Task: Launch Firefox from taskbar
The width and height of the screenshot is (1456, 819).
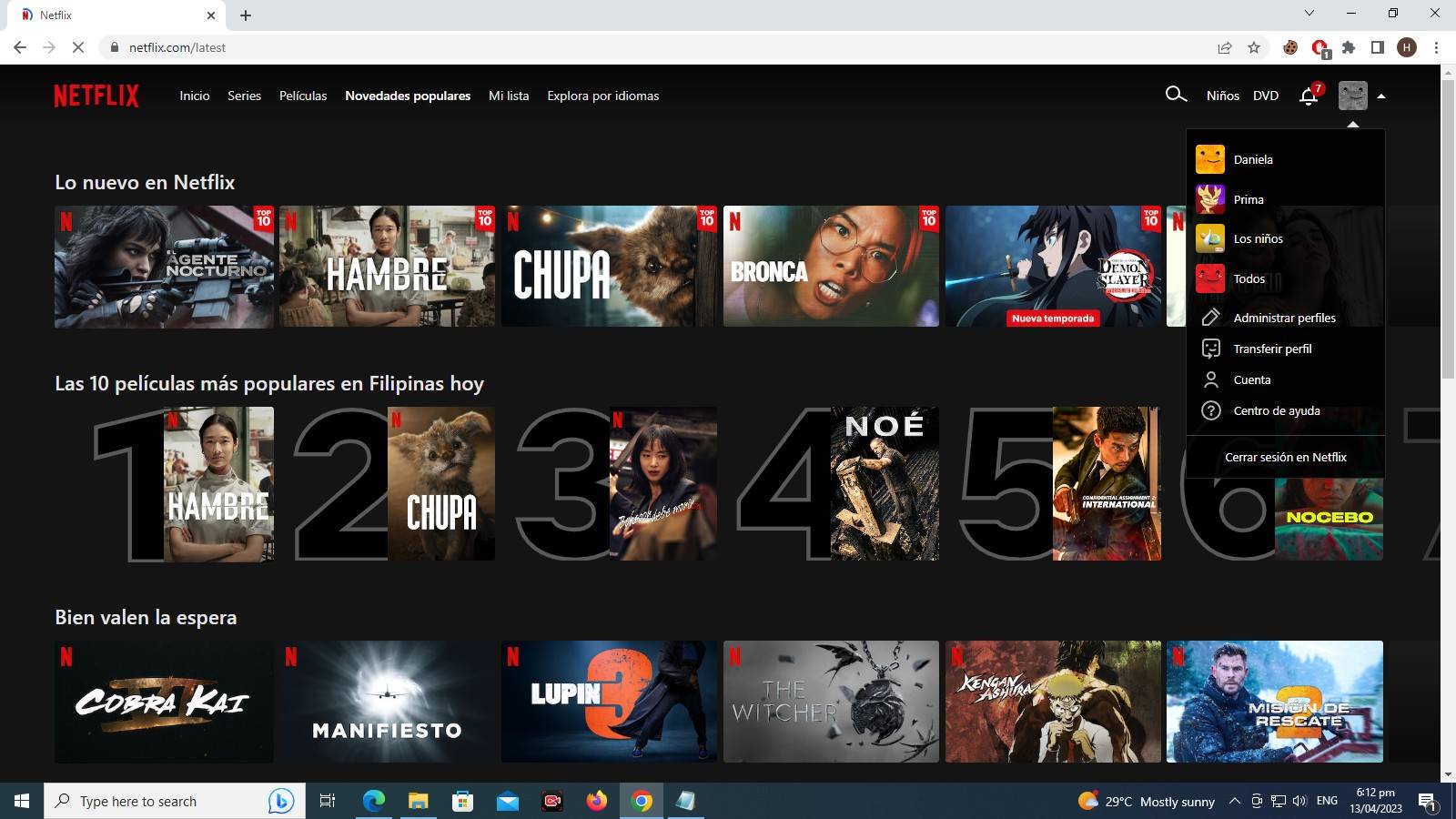Action: pyautogui.click(x=597, y=801)
